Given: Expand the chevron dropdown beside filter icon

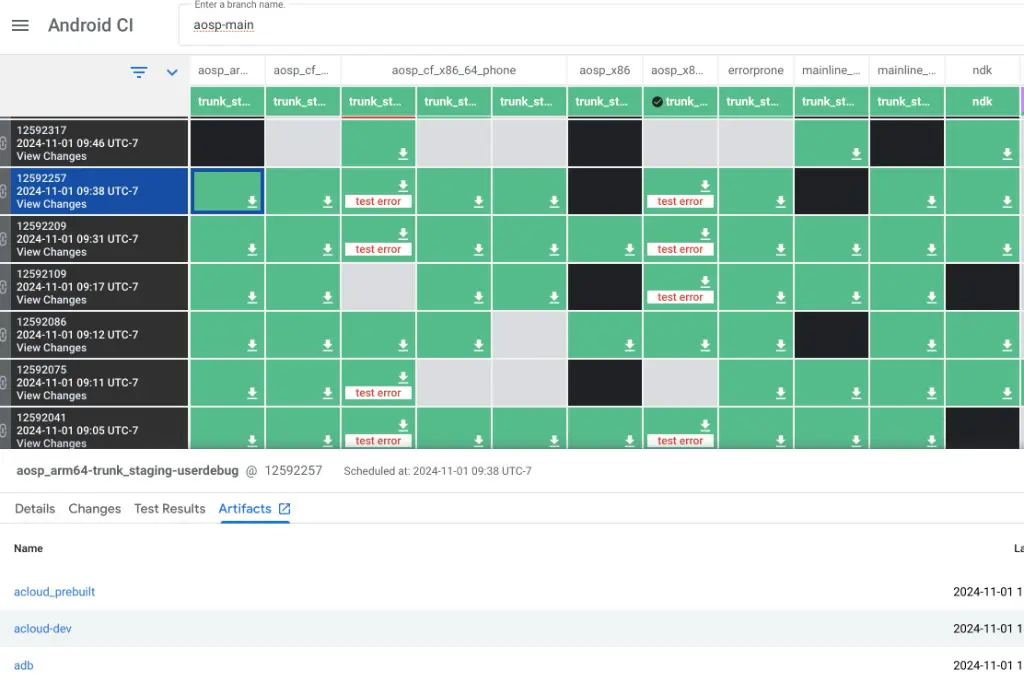Looking at the screenshot, I should pyautogui.click(x=172, y=72).
